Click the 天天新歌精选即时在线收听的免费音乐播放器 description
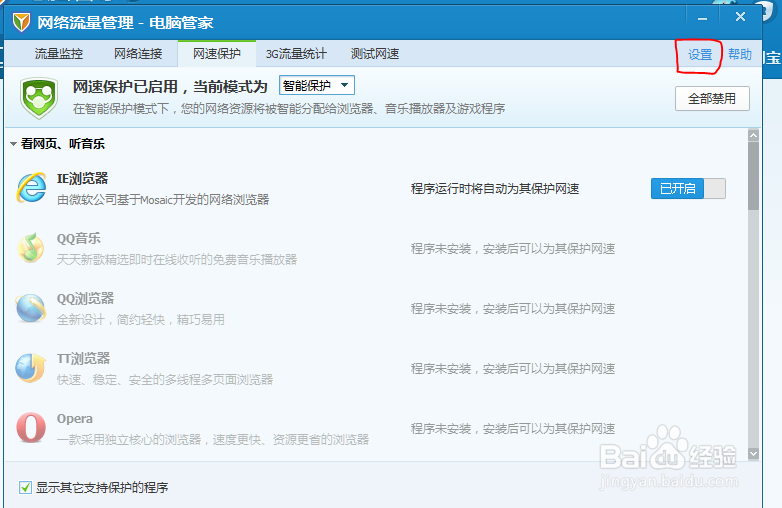782x508 pixels. click(177, 260)
